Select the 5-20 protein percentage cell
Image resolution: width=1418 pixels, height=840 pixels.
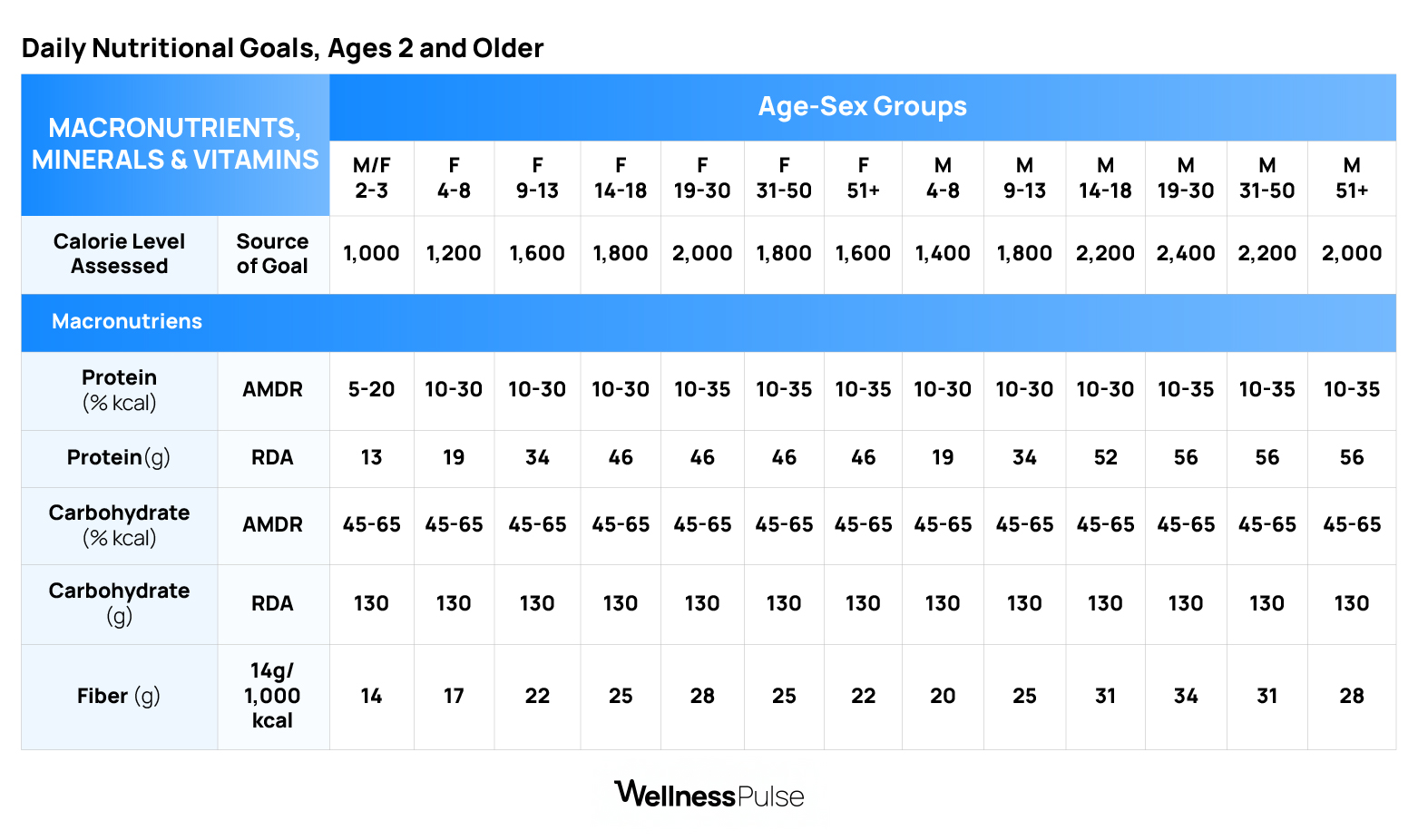coord(371,390)
